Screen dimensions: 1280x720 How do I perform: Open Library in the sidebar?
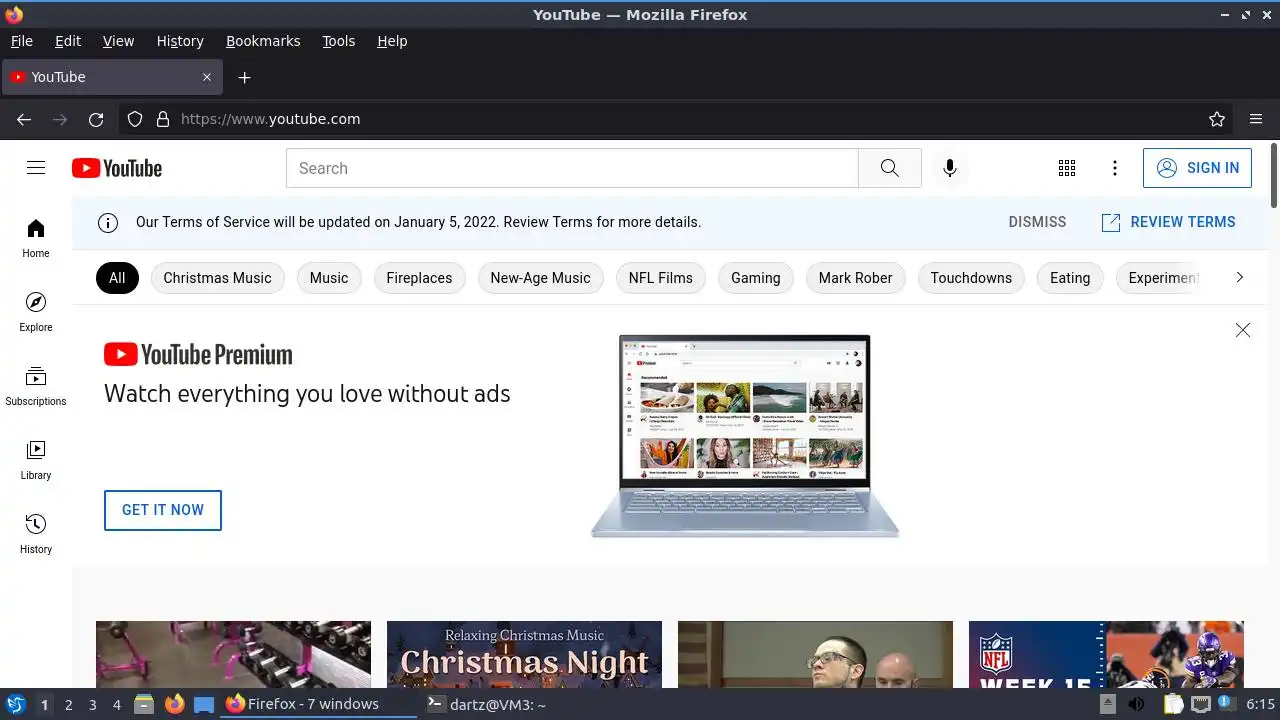click(36, 460)
